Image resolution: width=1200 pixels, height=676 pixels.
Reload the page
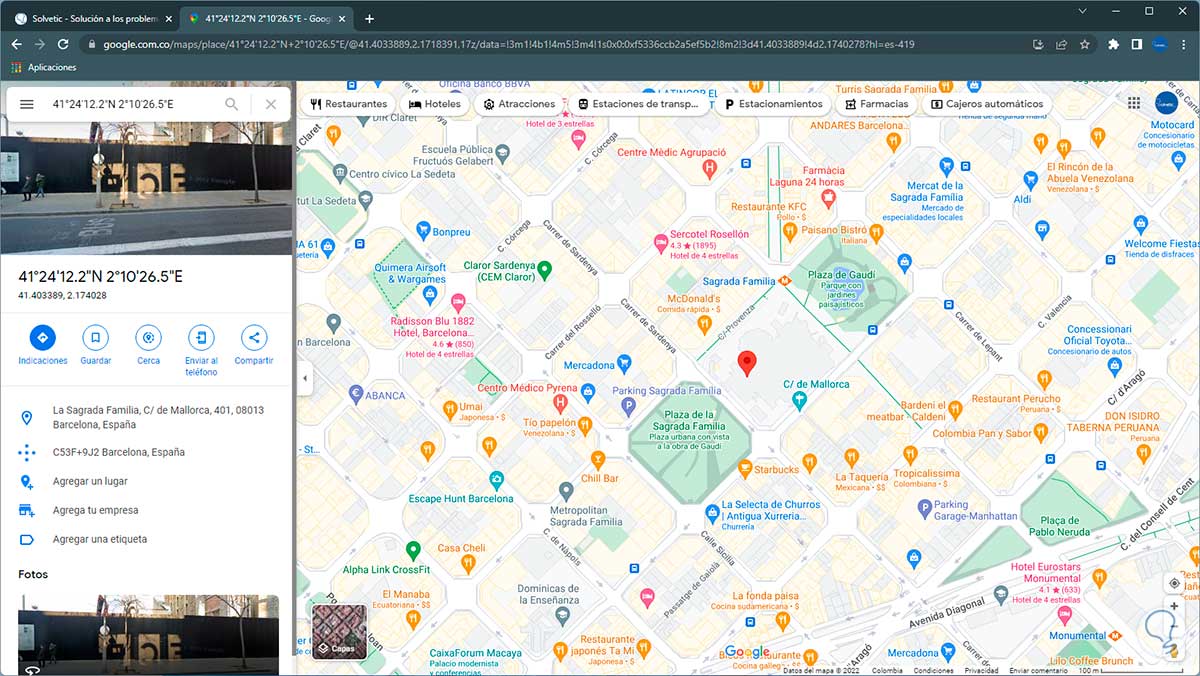click(63, 44)
